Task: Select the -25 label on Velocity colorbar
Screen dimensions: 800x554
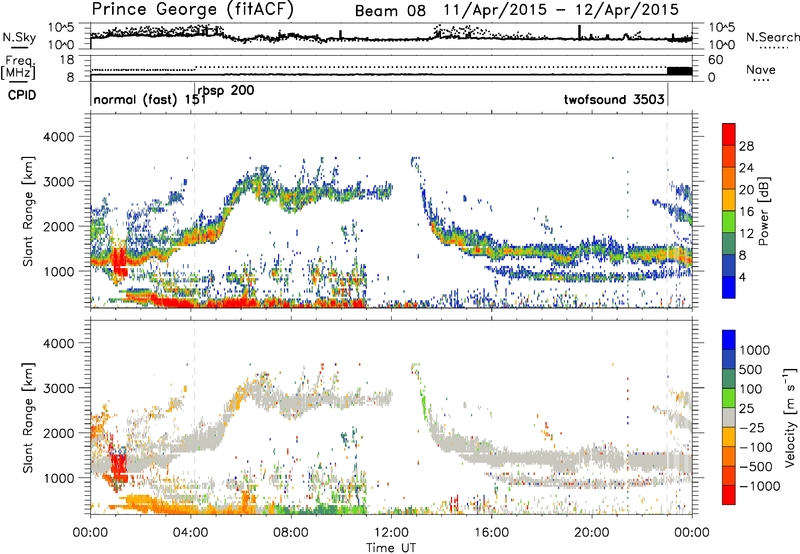Action: coord(753,427)
